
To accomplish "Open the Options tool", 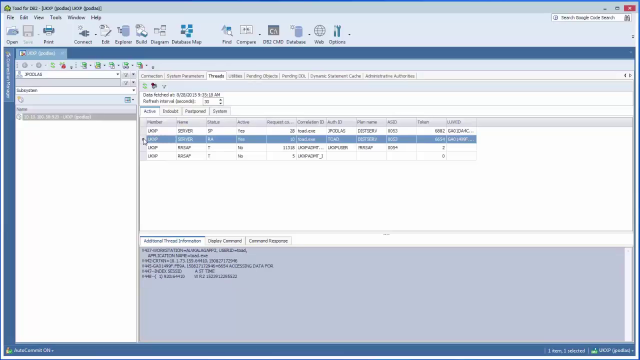I will (337, 34).
